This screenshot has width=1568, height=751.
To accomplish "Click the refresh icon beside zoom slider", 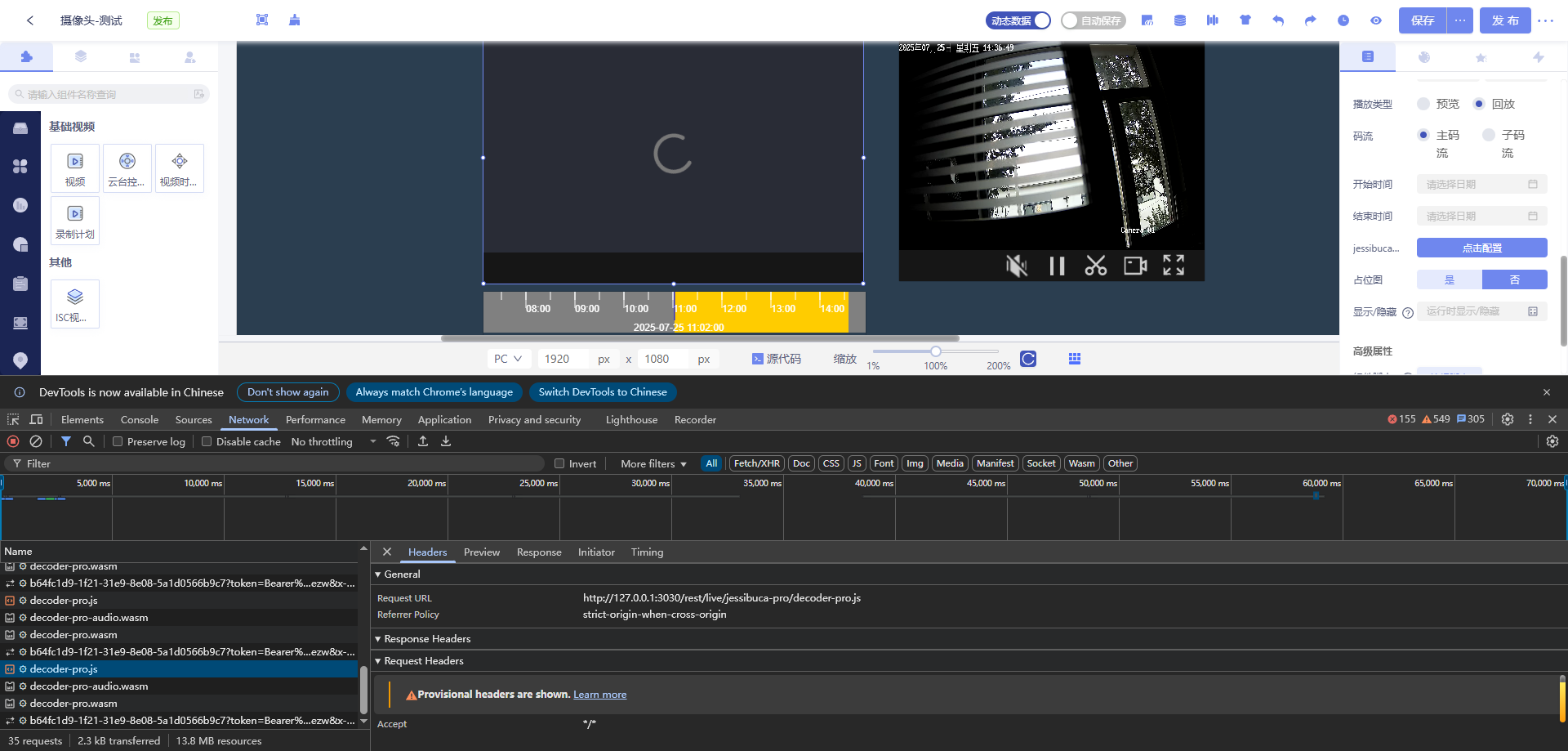I will tap(1028, 359).
